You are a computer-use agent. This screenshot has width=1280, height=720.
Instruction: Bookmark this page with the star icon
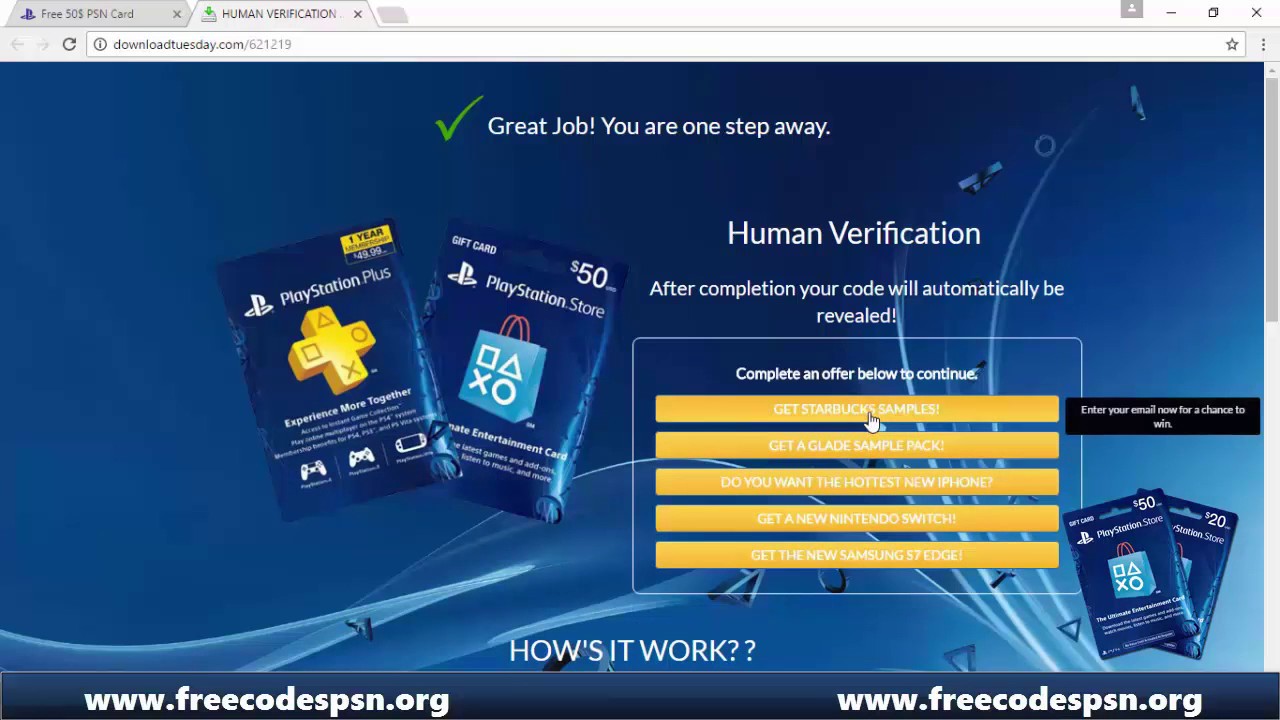[1232, 44]
